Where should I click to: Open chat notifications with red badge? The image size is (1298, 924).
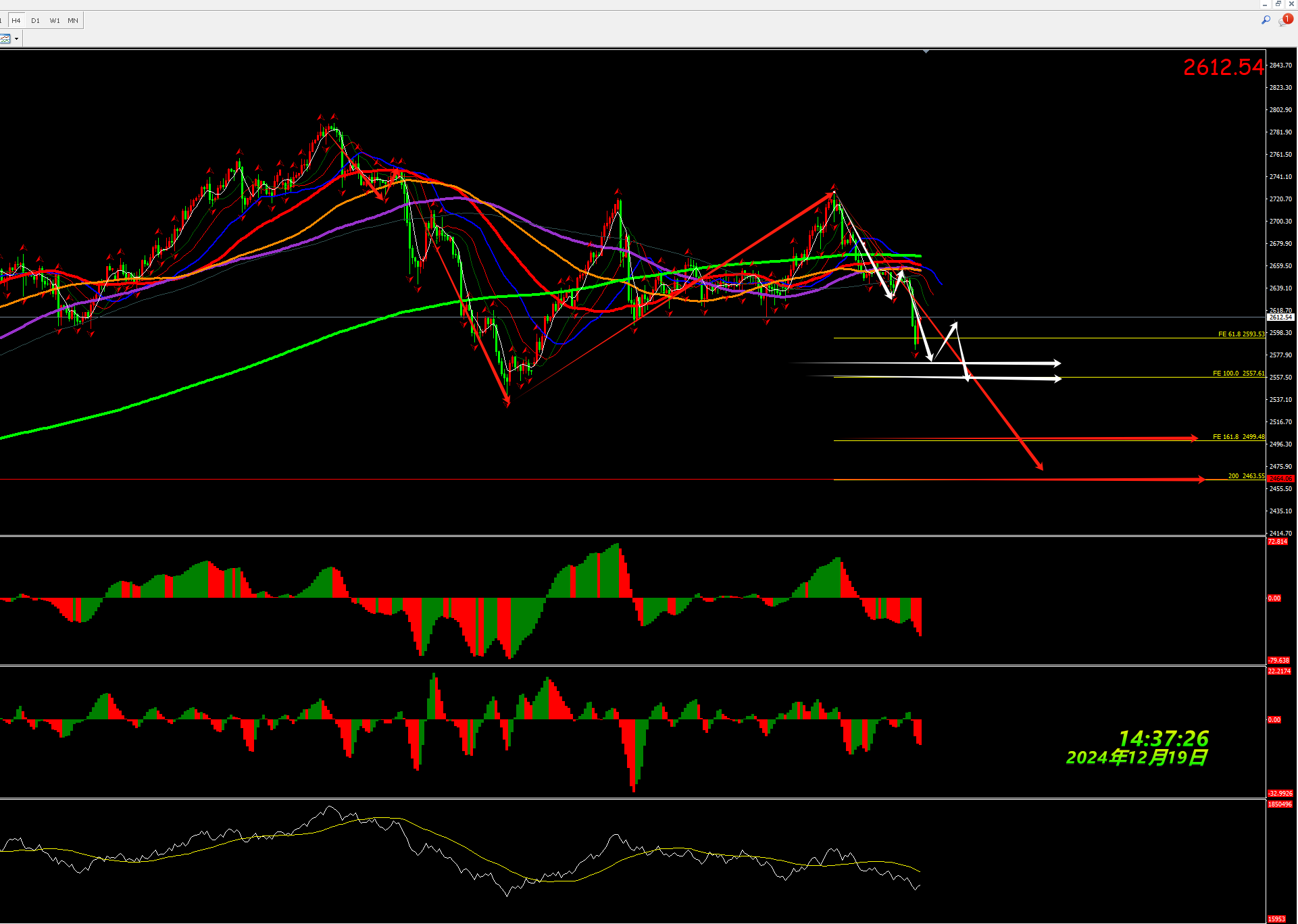(1284, 20)
